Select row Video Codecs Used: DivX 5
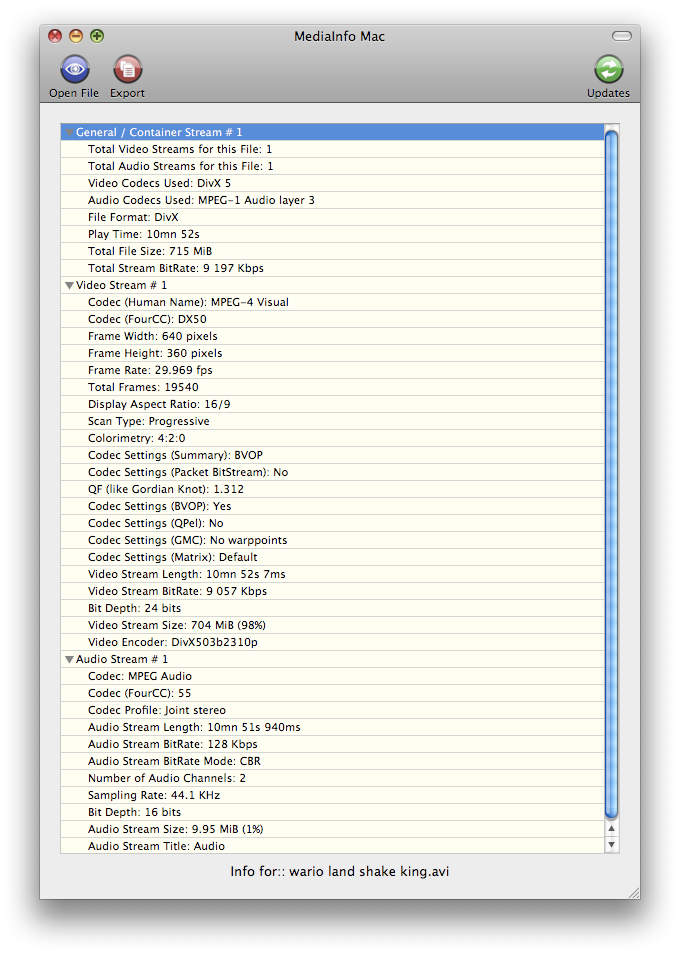The image size is (680, 954). click(x=332, y=183)
